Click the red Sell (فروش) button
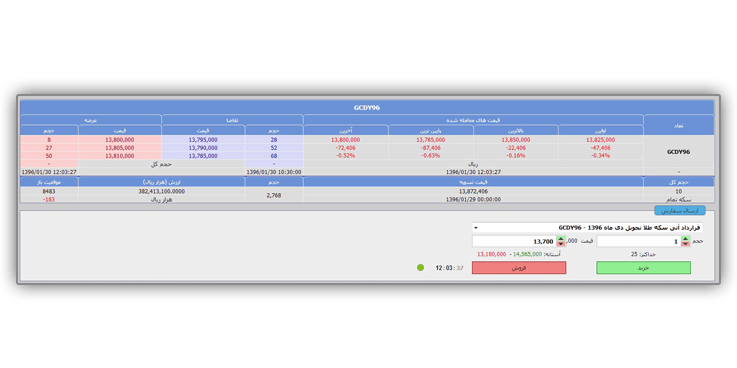737x368 pixels. pyautogui.click(x=519, y=268)
